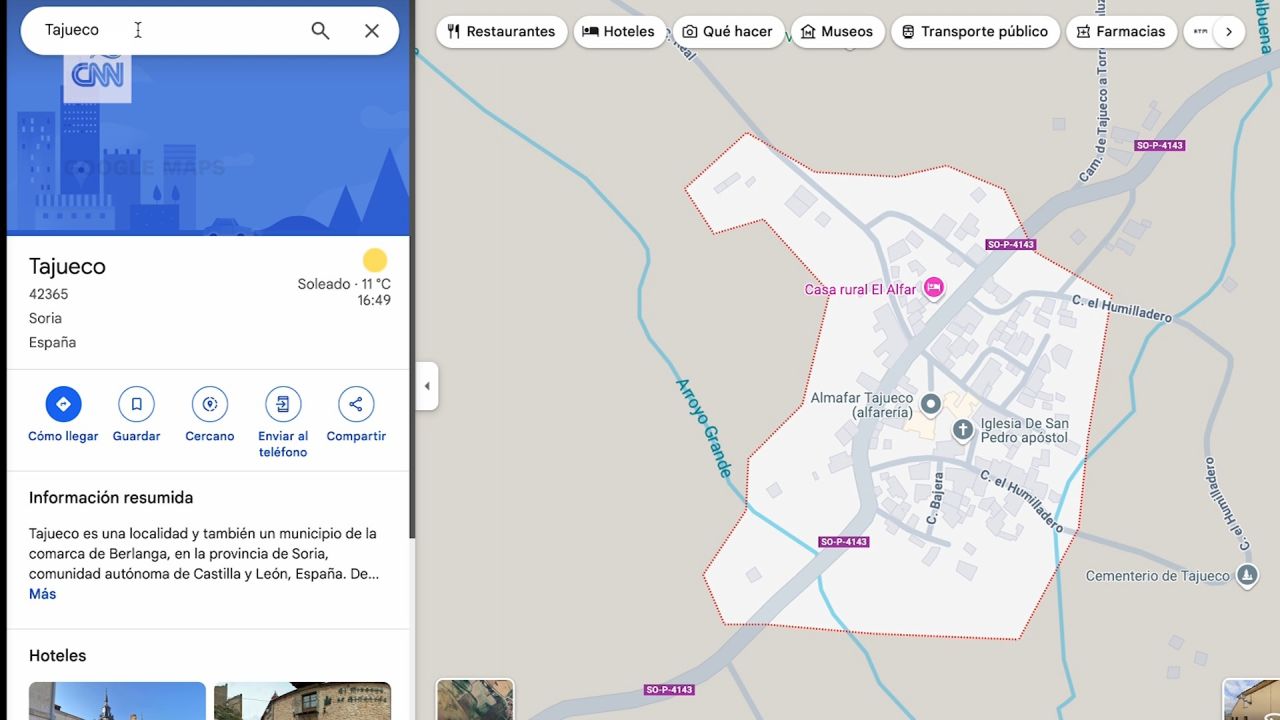Expand the summary with the Más link
This screenshot has width=1280, height=720.
(42, 594)
